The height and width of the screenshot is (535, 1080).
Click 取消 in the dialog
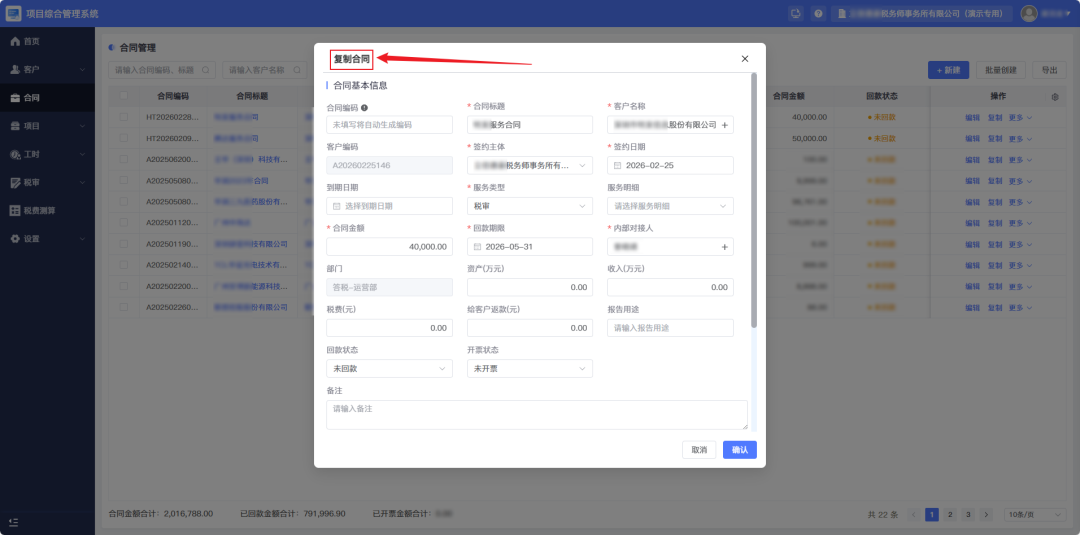[x=699, y=450]
